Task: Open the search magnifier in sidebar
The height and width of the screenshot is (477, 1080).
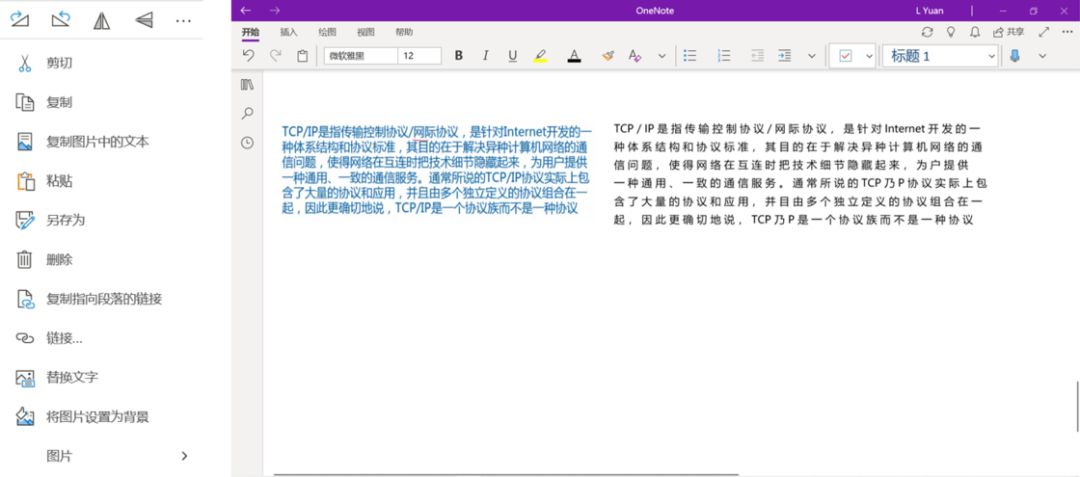Action: pos(247,114)
